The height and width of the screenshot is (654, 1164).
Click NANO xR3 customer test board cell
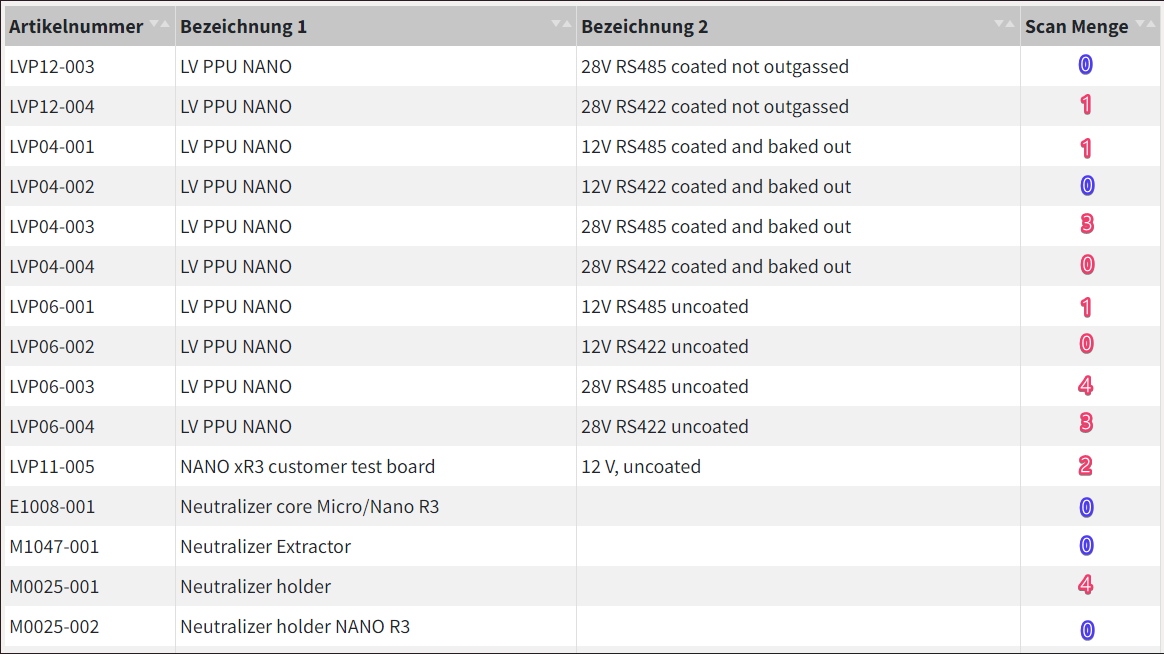click(308, 467)
